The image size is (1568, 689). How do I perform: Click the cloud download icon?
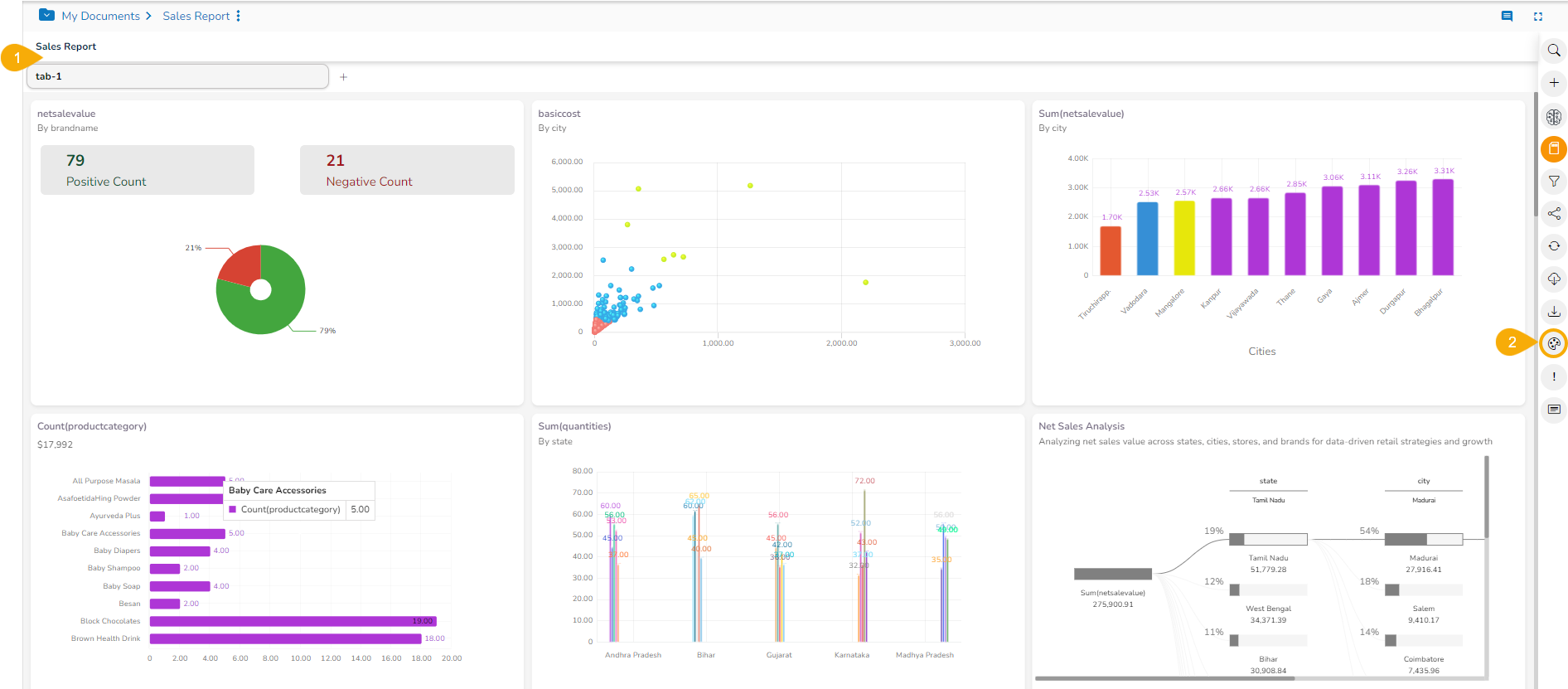pos(1554,279)
